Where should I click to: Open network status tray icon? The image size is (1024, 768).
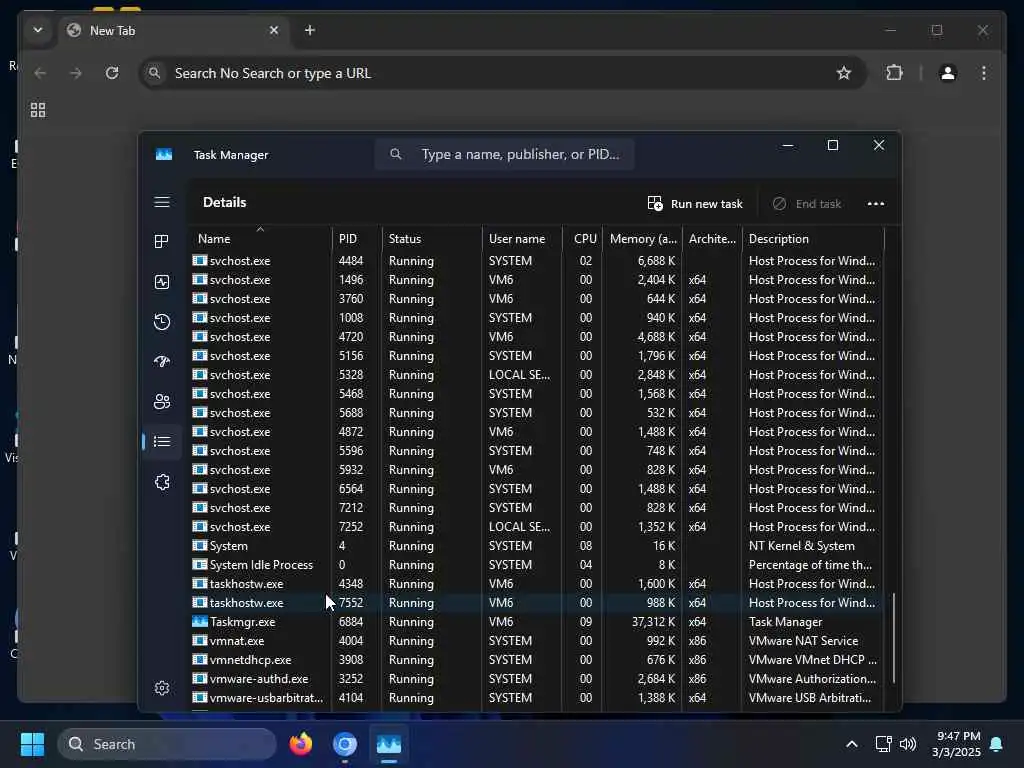[883, 744]
